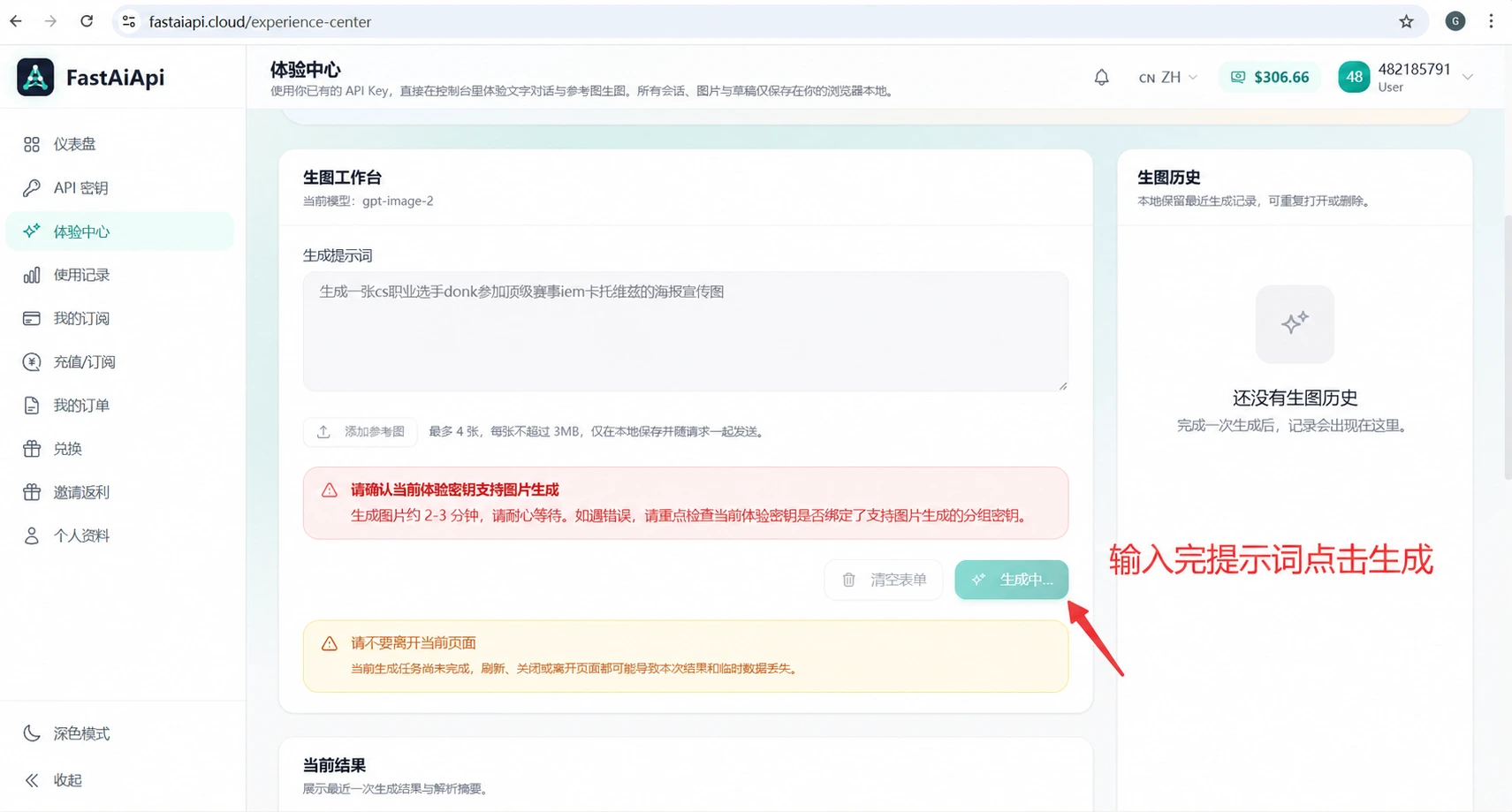Click the 生成中... generate button
This screenshot has height=812, width=1512.
[x=1012, y=580]
